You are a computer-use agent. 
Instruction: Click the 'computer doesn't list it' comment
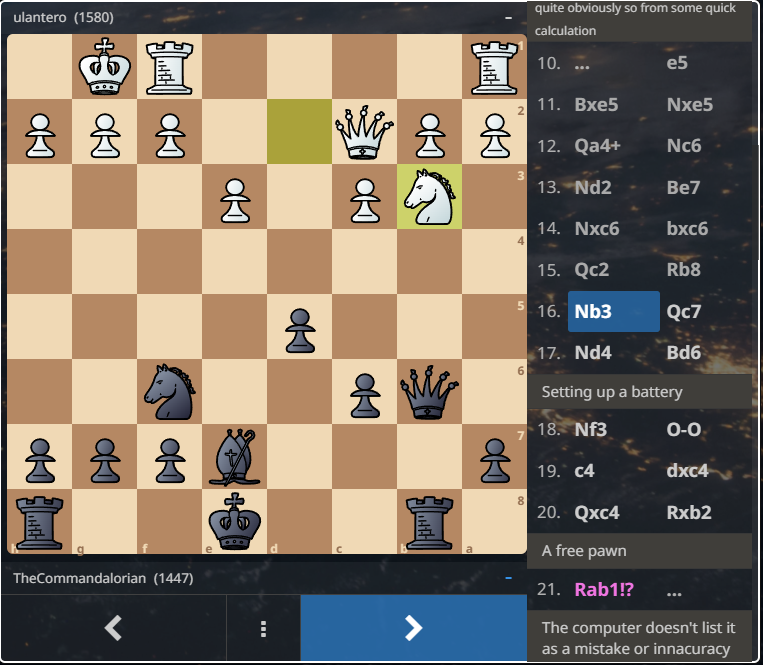coord(638,638)
